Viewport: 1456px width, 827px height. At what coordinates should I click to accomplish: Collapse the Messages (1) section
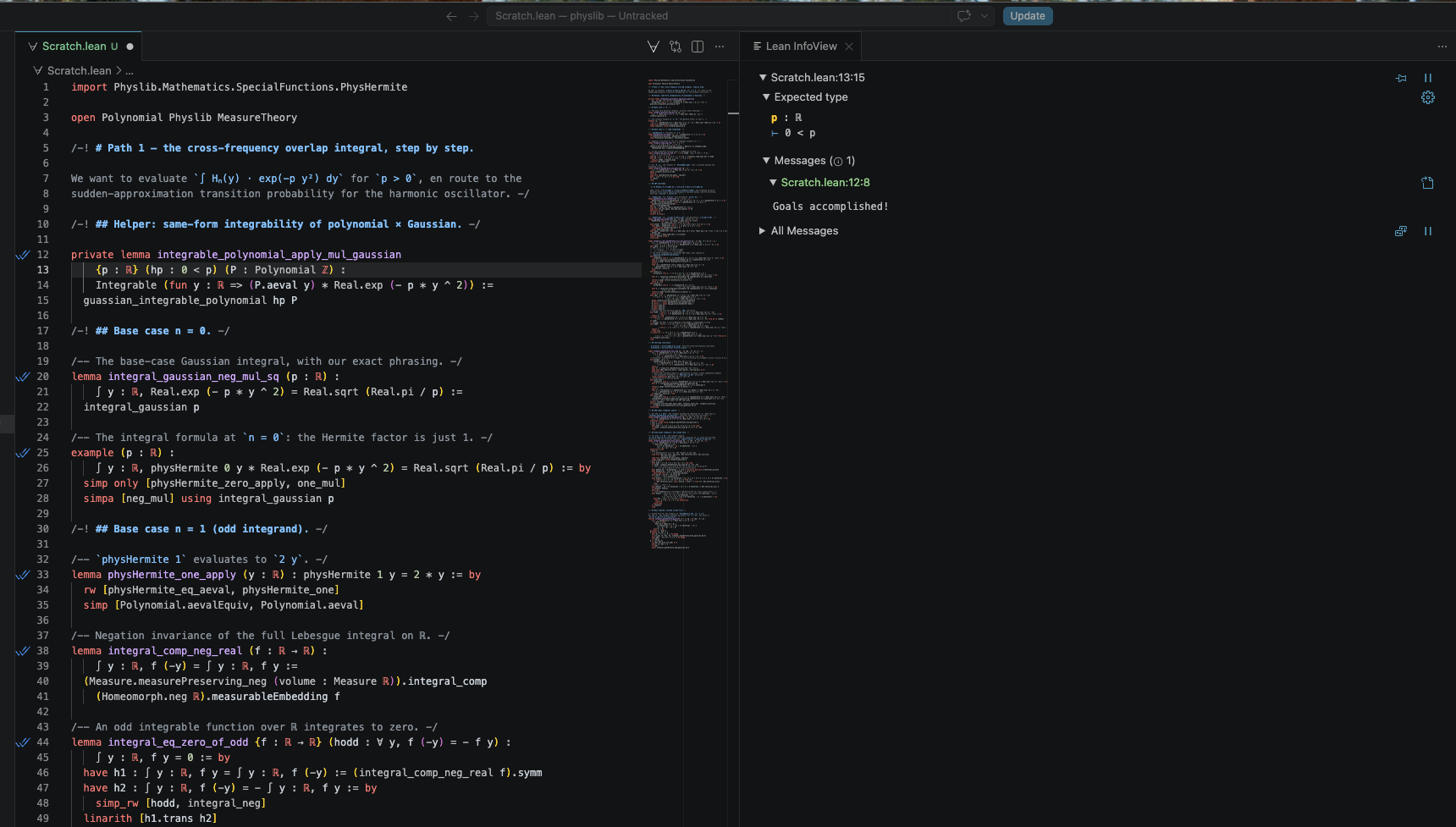[x=766, y=161]
